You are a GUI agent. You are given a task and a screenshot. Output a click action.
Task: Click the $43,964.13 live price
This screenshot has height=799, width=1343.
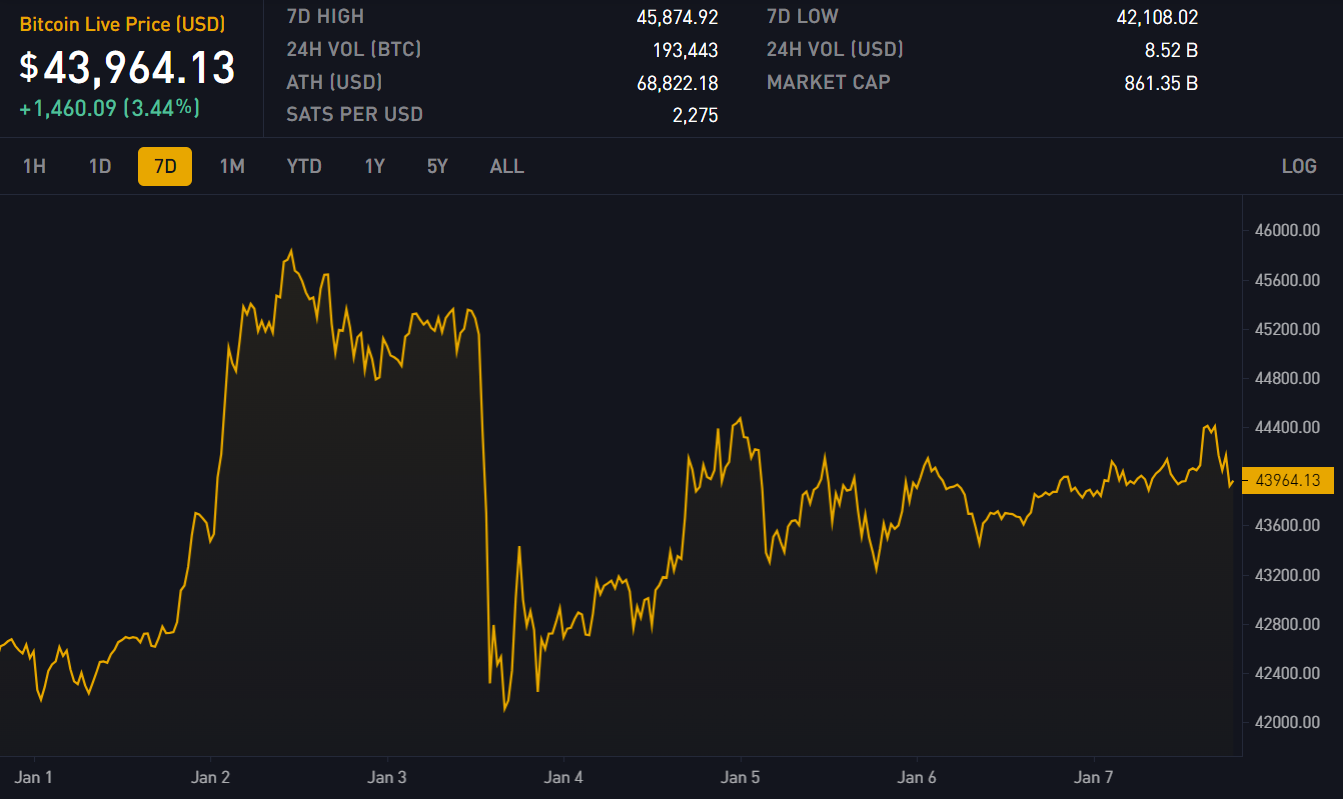pos(127,67)
